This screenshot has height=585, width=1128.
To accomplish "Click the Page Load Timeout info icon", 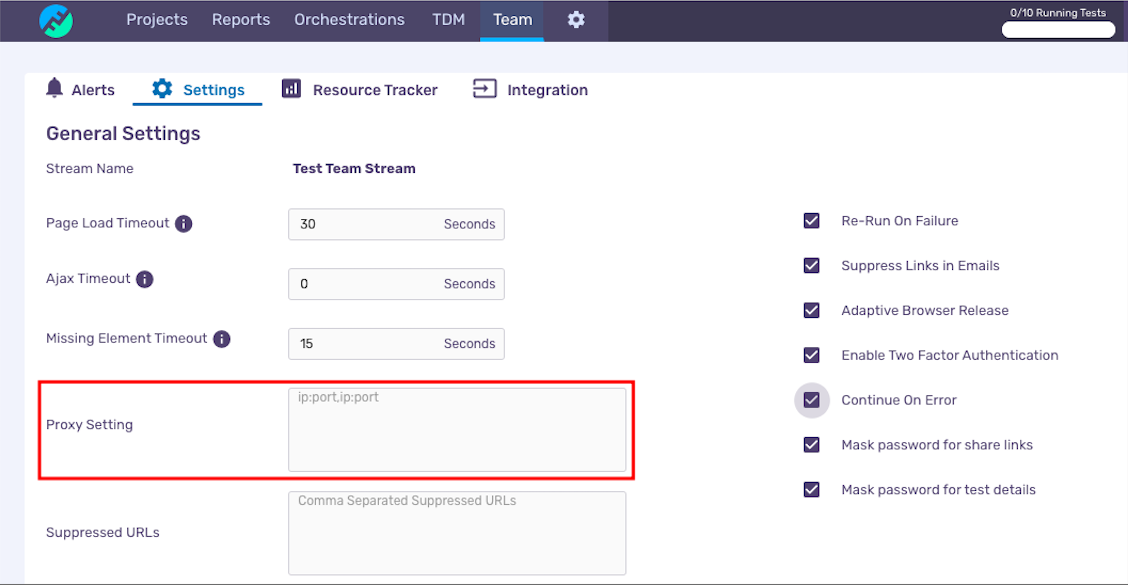I will [184, 224].
